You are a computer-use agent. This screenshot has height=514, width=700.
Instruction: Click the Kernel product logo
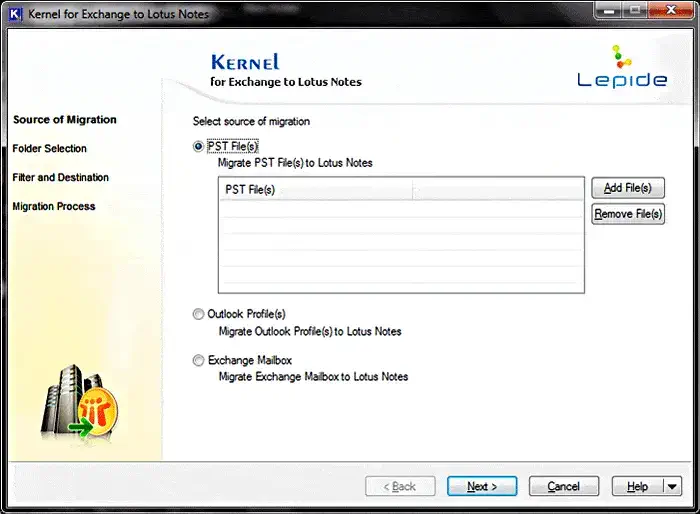tap(245, 62)
